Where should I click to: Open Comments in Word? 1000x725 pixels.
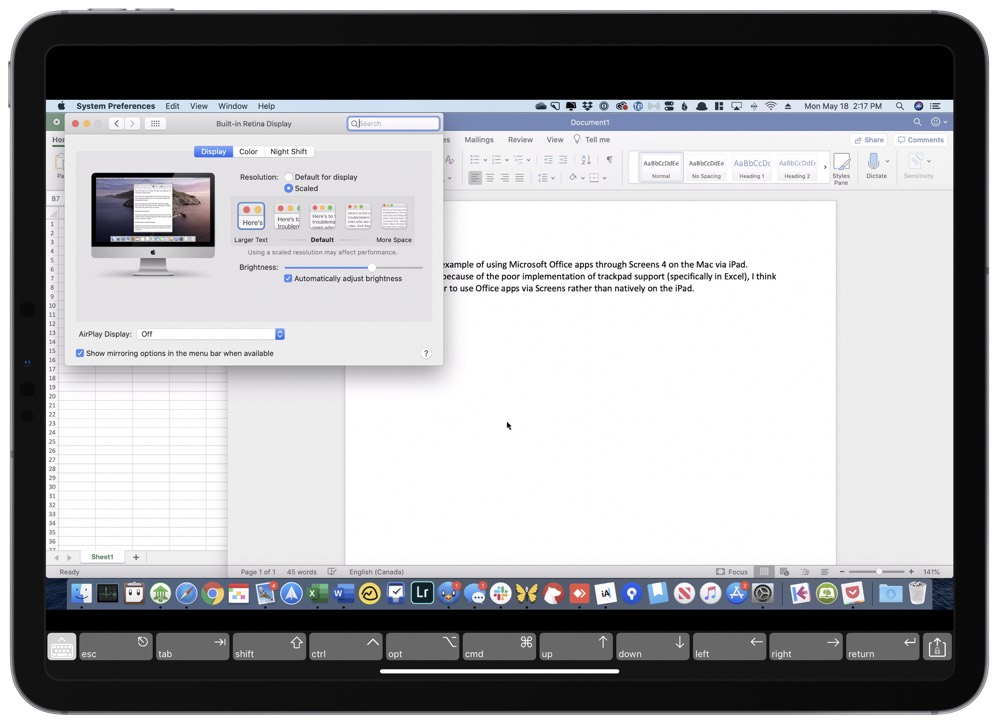point(920,140)
